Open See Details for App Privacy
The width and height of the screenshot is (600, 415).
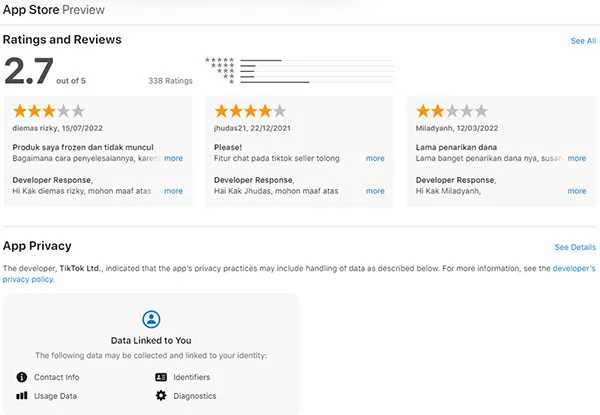575,247
